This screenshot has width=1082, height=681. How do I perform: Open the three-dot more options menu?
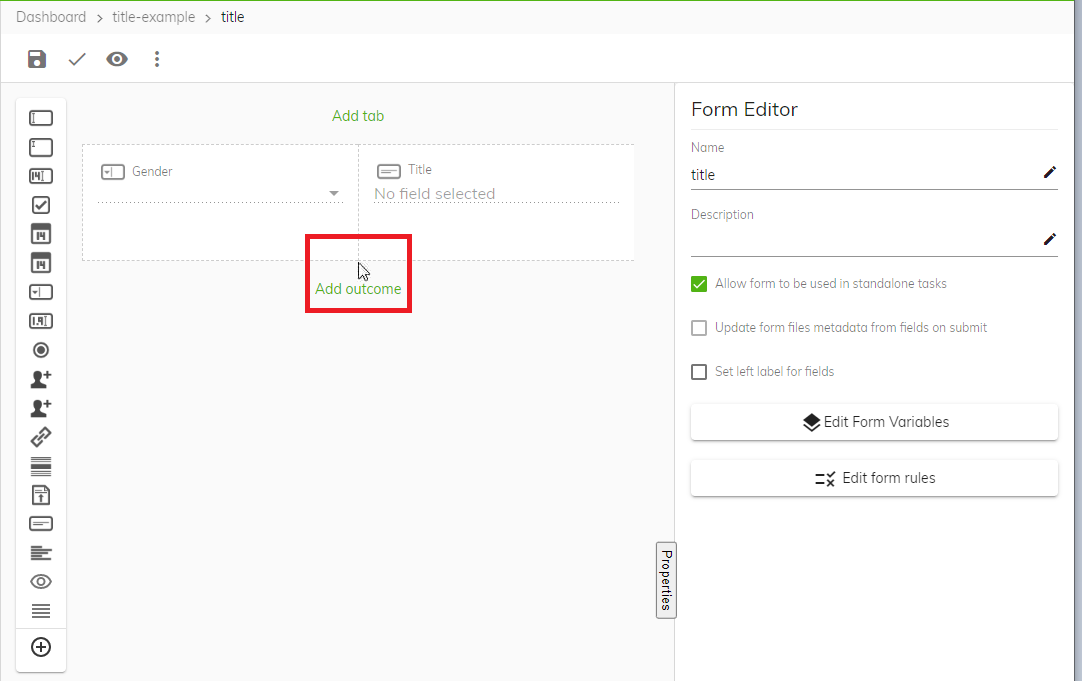point(157,59)
